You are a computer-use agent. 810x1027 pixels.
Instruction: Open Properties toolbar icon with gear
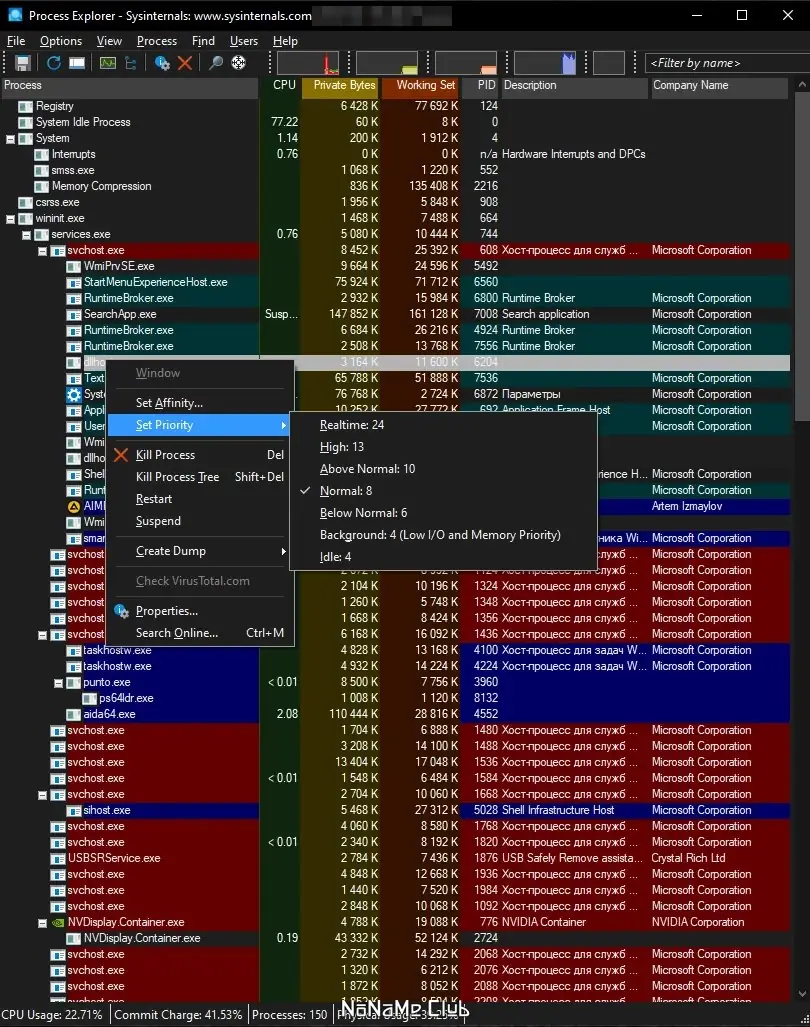click(162, 63)
